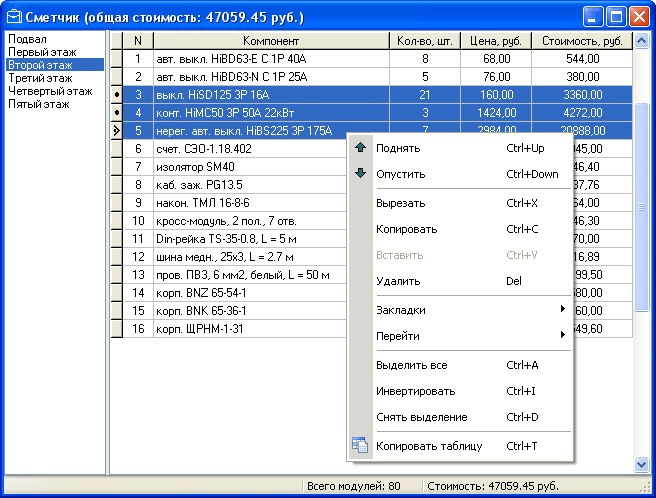Click the Сметчик app icon in the title bar
This screenshot has width=656, height=498.
pos(14,17)
